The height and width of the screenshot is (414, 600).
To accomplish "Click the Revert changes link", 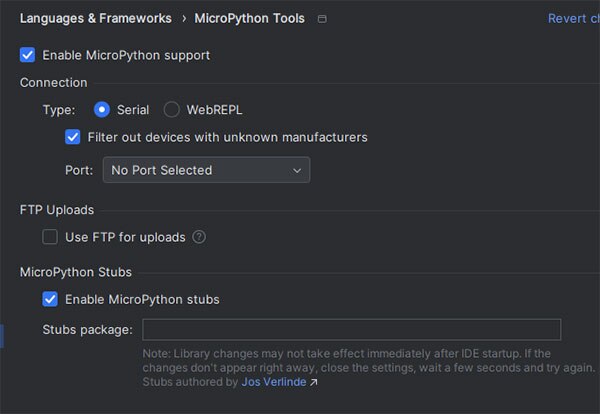I will point(572,19).
